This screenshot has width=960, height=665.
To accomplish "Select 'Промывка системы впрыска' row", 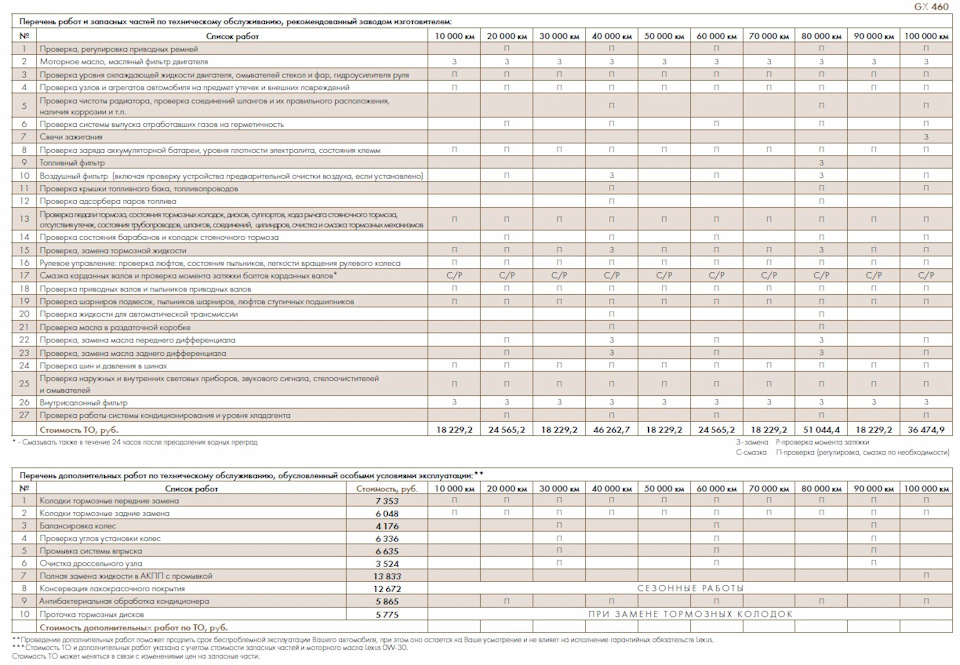I will pos(482,550).
